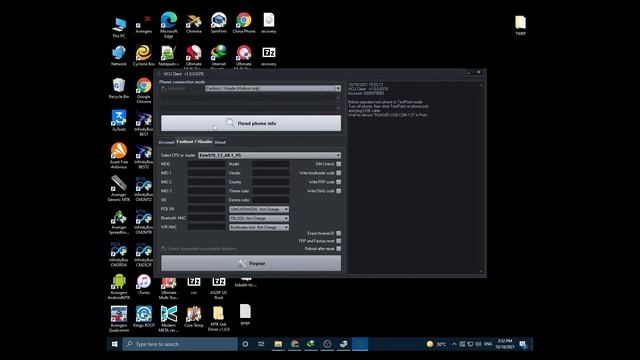Open Phone connection mode dropdown

coord(273,89)
